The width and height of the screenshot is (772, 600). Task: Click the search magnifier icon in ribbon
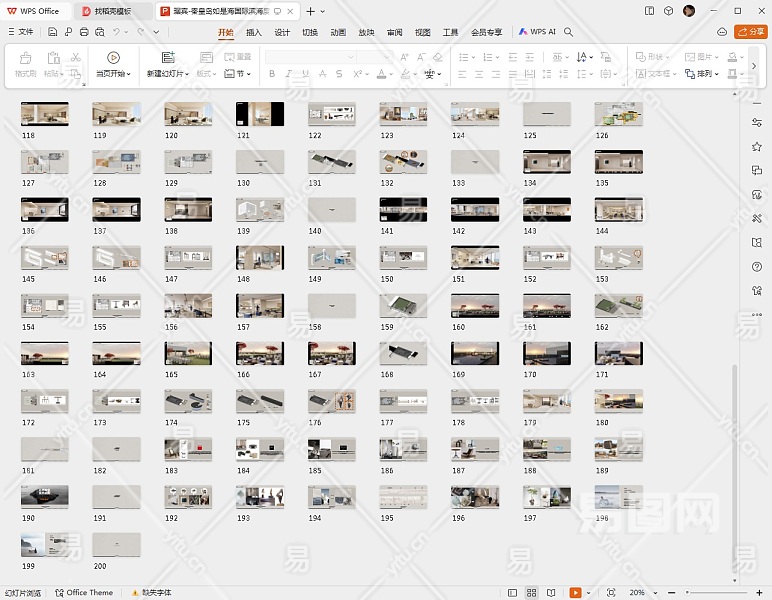coord(568,32)
